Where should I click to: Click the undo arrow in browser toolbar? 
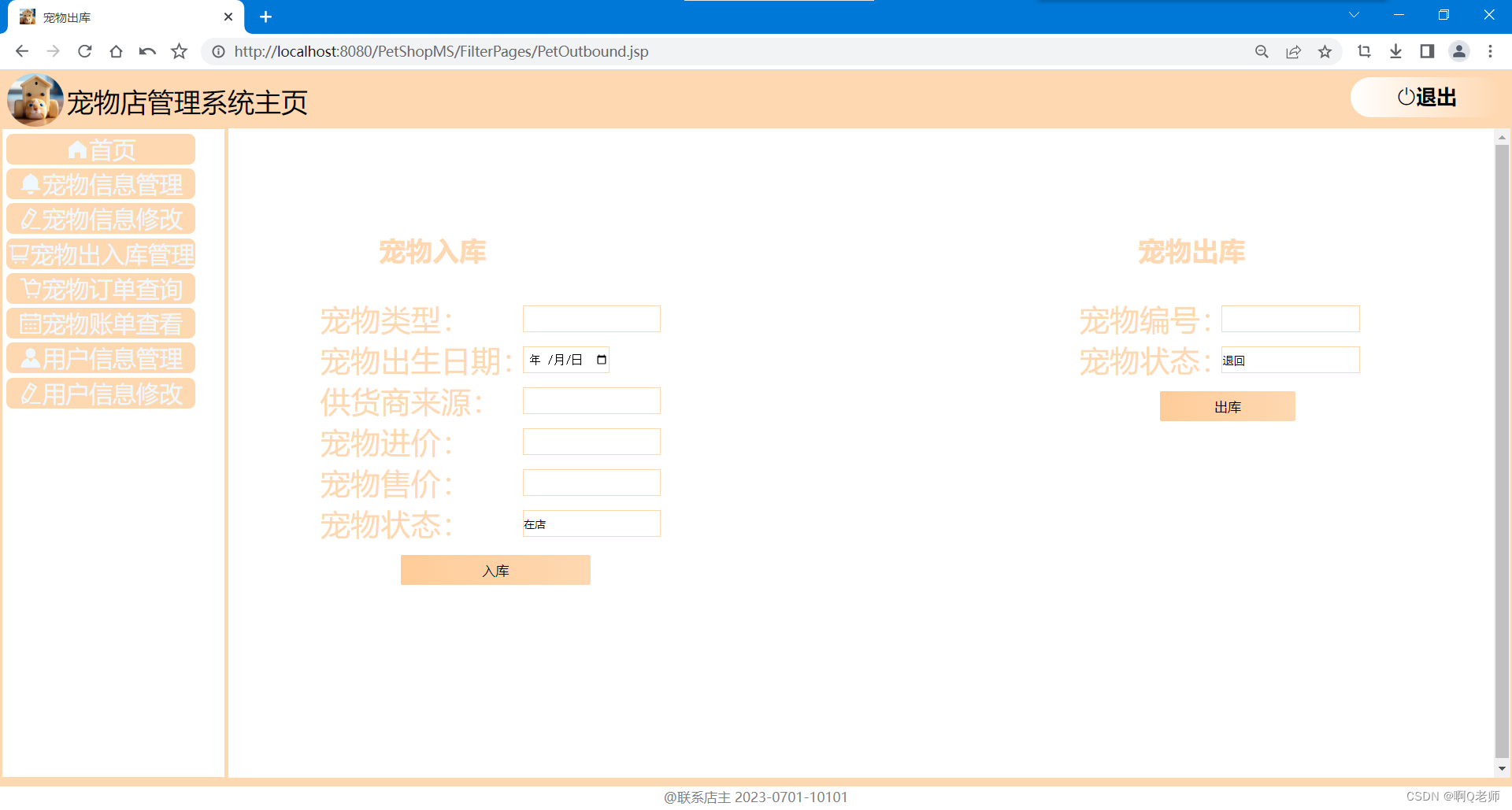point(147,51)
